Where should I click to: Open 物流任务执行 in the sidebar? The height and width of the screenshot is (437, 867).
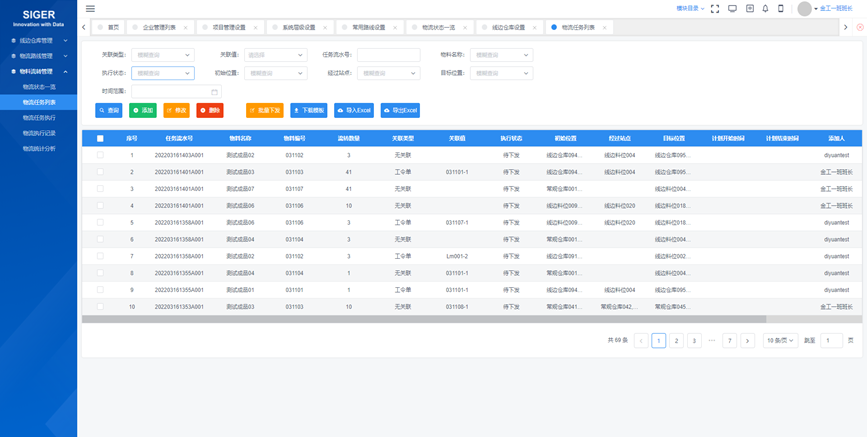[39, 118]
